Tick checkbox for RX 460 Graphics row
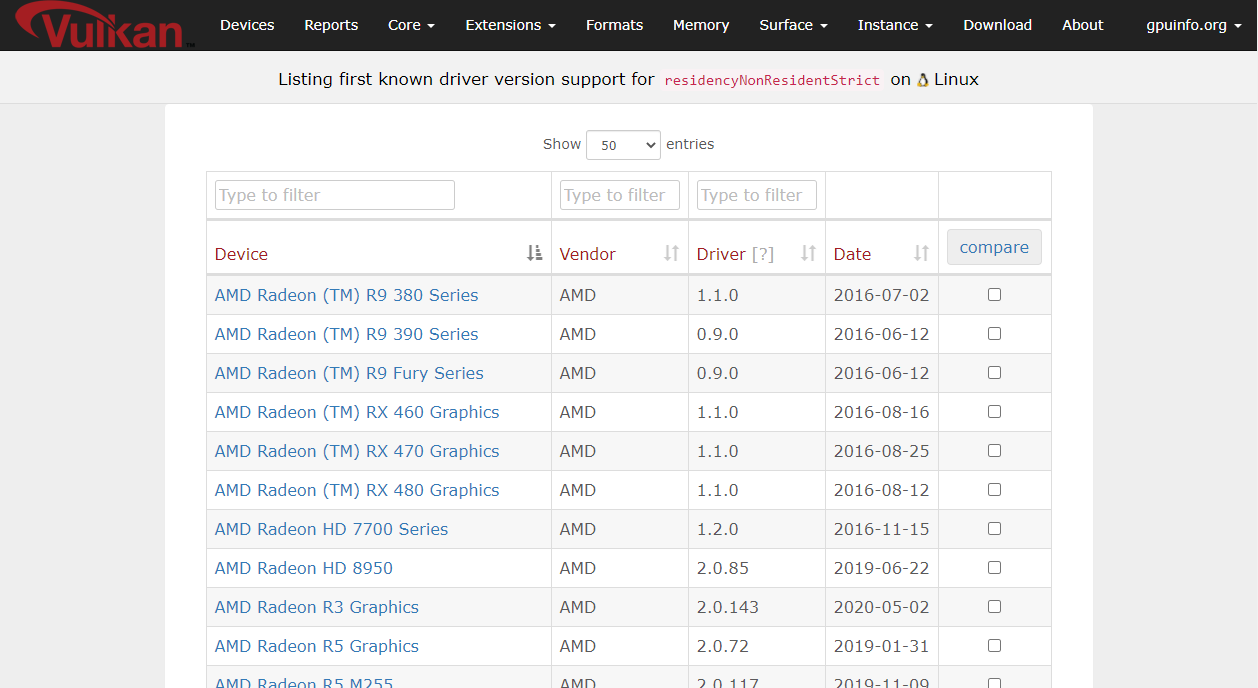This screenshot has width=1258, height=688. [994, 412]
